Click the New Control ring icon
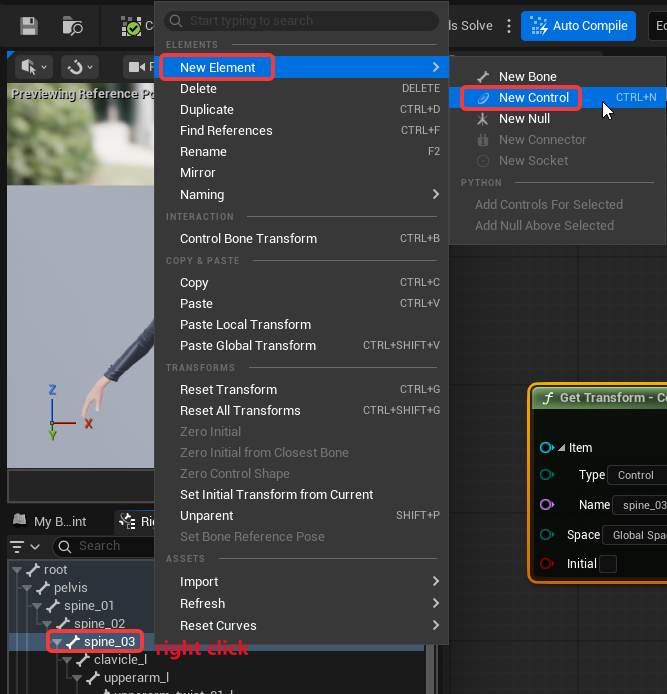This screenshot has height=694, width=667. click(483, 98)
